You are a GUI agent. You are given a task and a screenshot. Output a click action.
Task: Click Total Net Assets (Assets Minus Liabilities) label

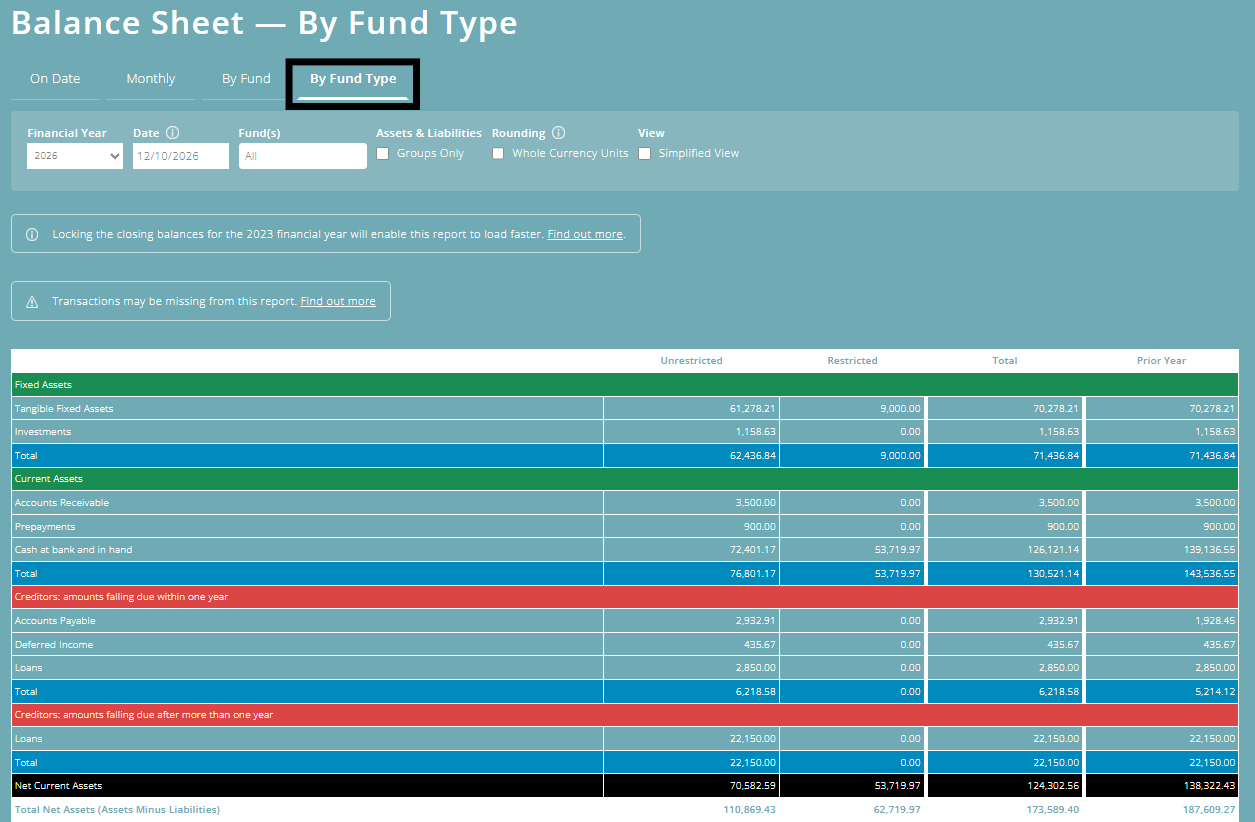point(117,809)
